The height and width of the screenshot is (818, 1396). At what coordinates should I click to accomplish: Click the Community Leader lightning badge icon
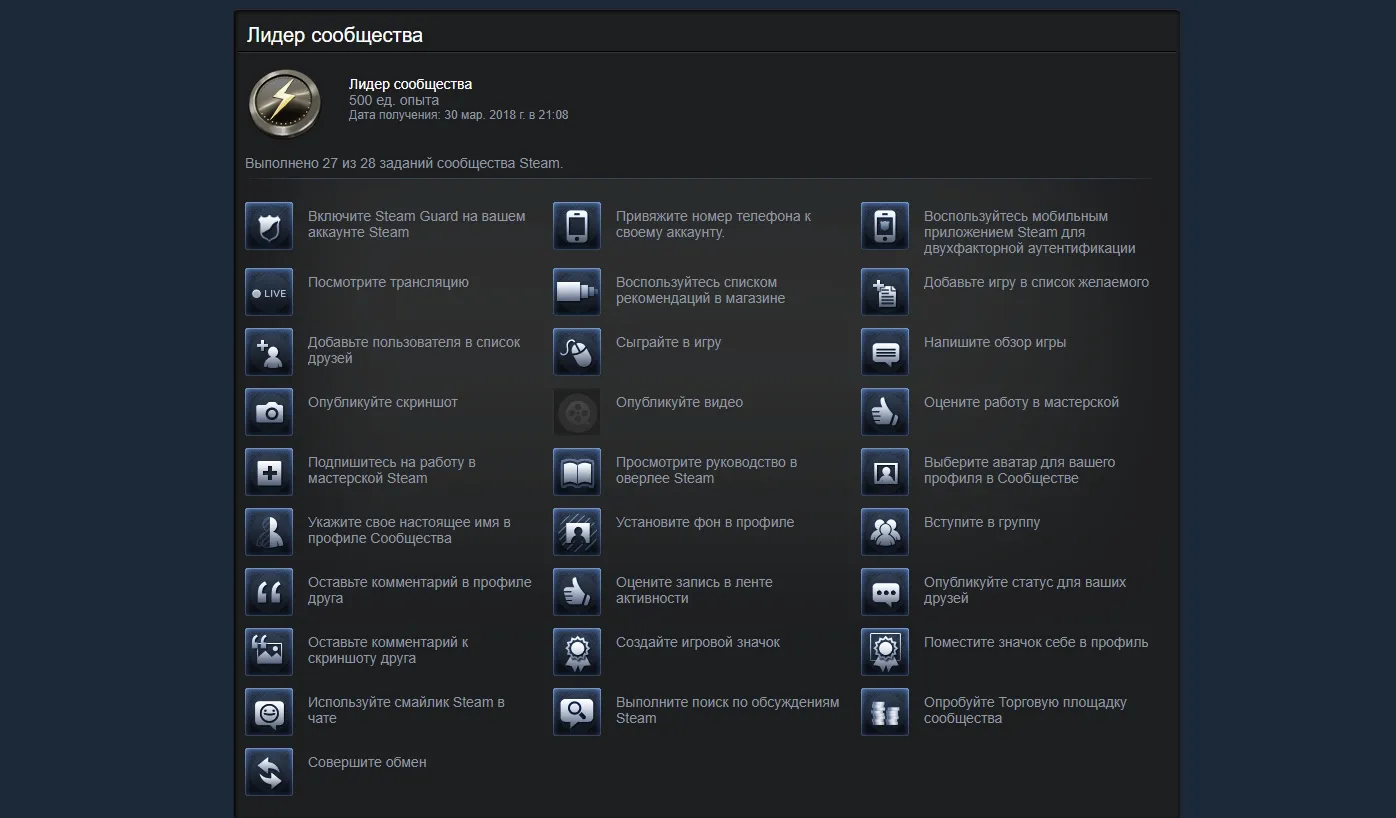coord(285,103)
